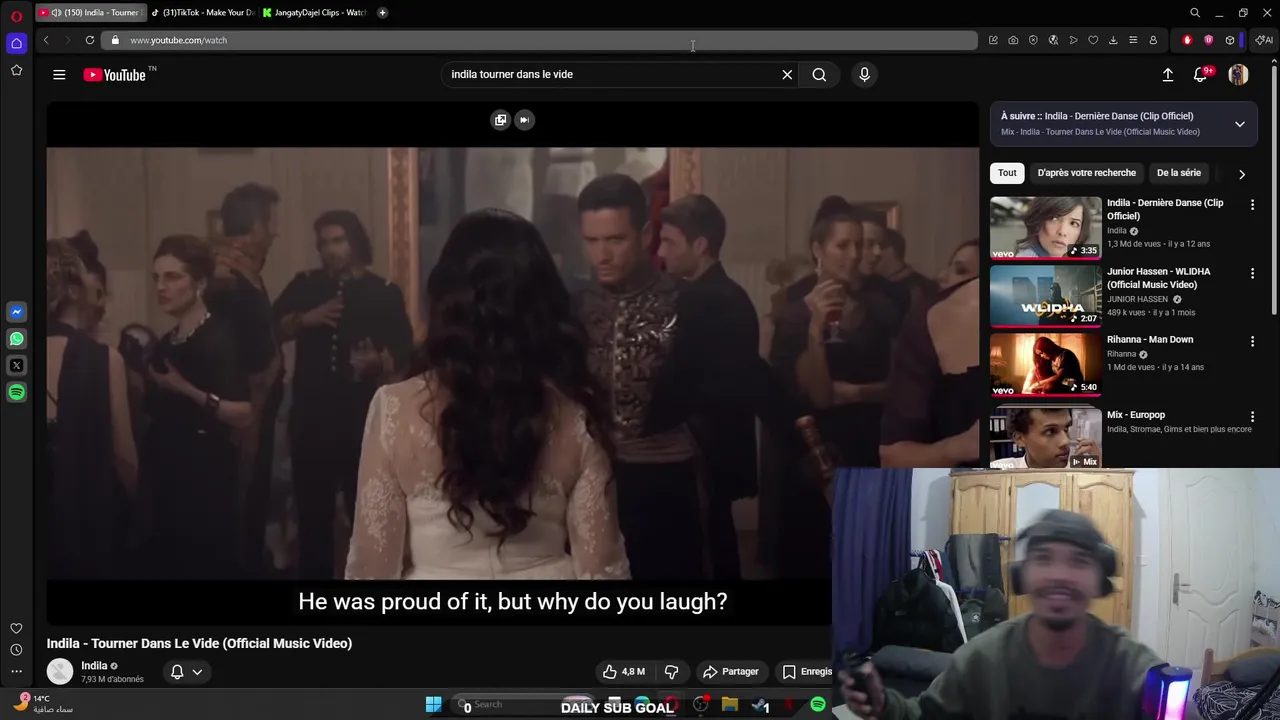Select the 'Tout' filter chip
This screenshot has height=720, width=1280.
click(1007, 173)
